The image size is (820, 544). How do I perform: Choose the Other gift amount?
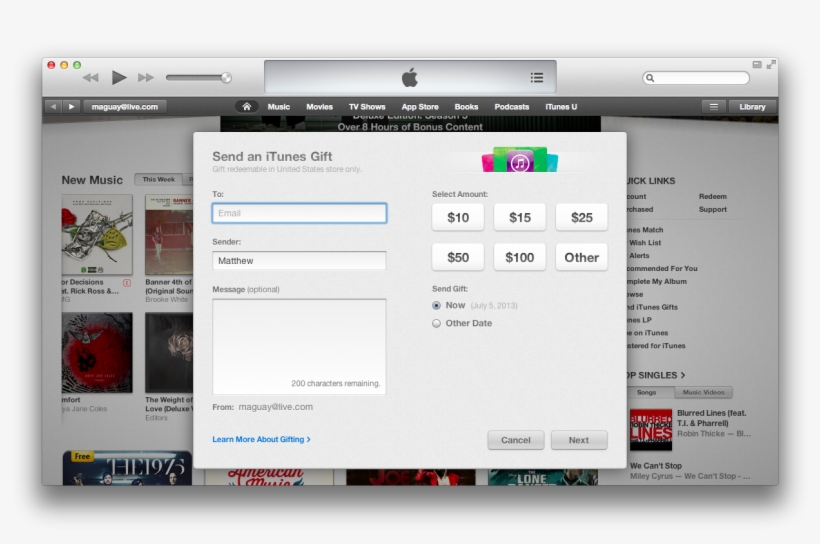[582, 257]
